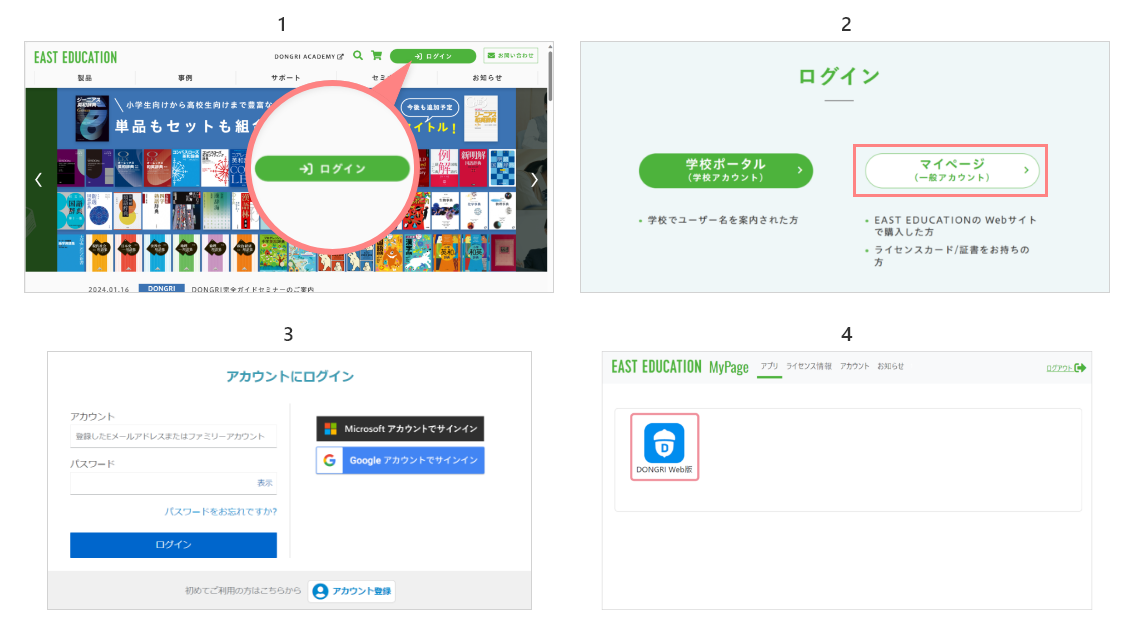Click the search magnifier icon in header
This screenshot has width=1134, height=633.
[357, 55]
